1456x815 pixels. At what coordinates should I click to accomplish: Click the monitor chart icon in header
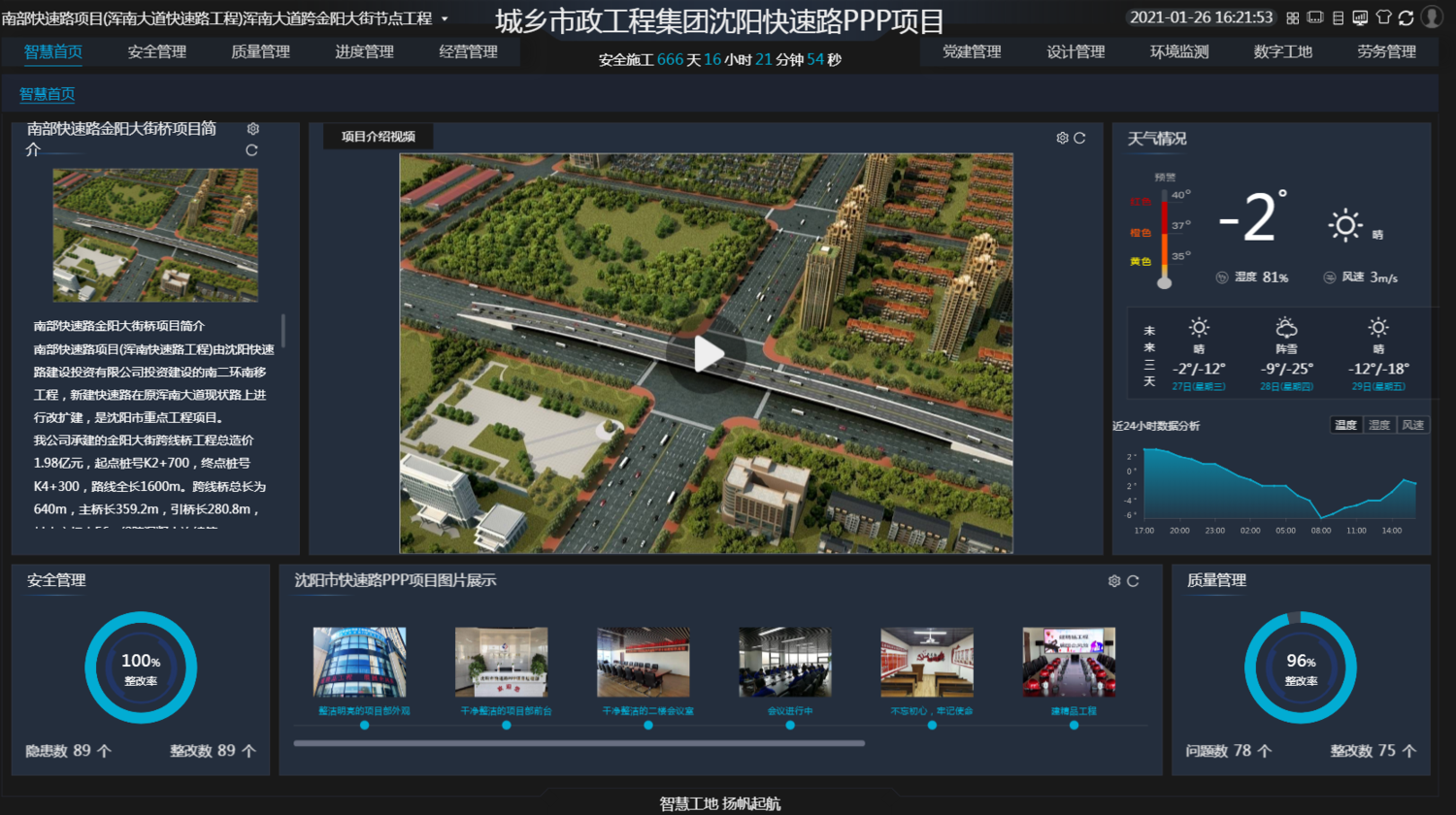click(x=1360, y=17)
